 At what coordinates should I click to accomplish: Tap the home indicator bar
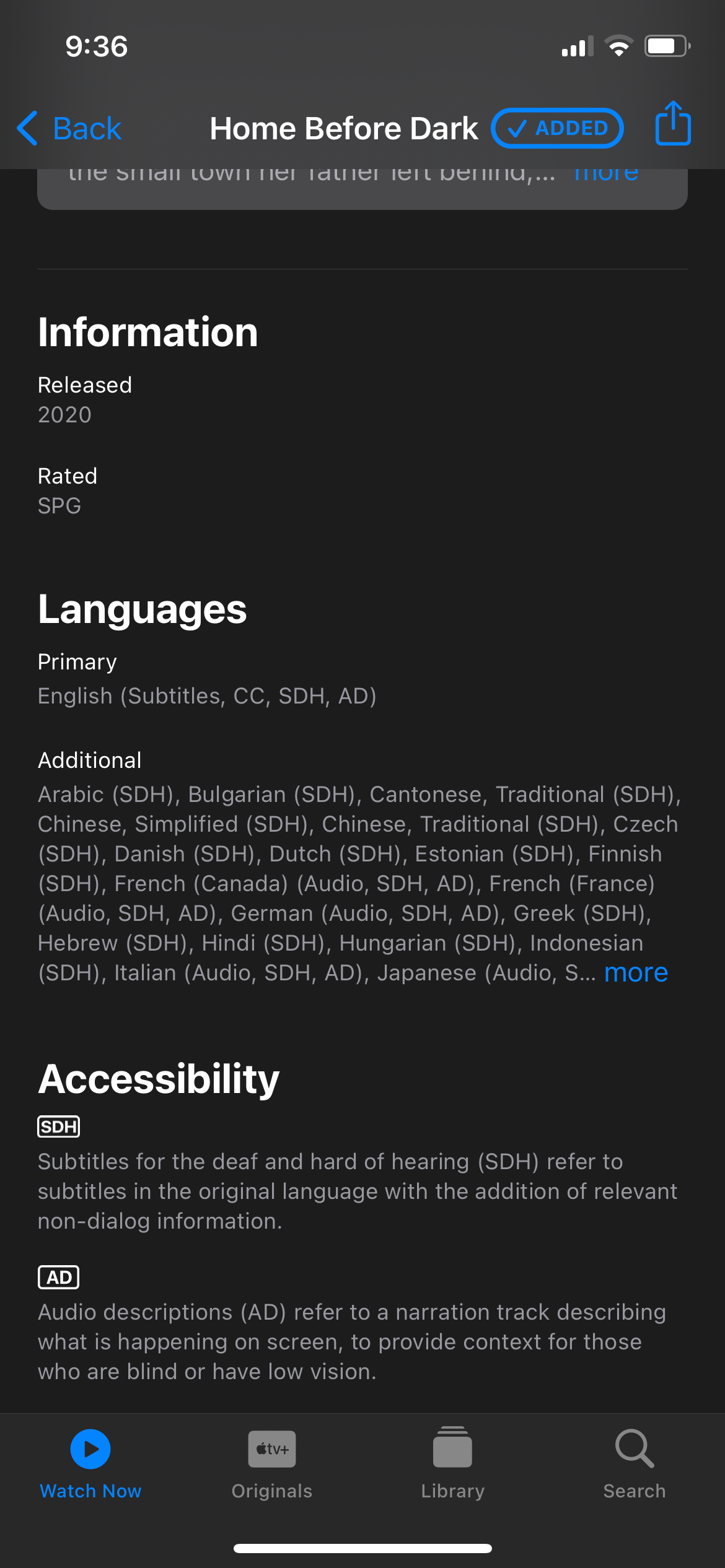pos(362,1548)
